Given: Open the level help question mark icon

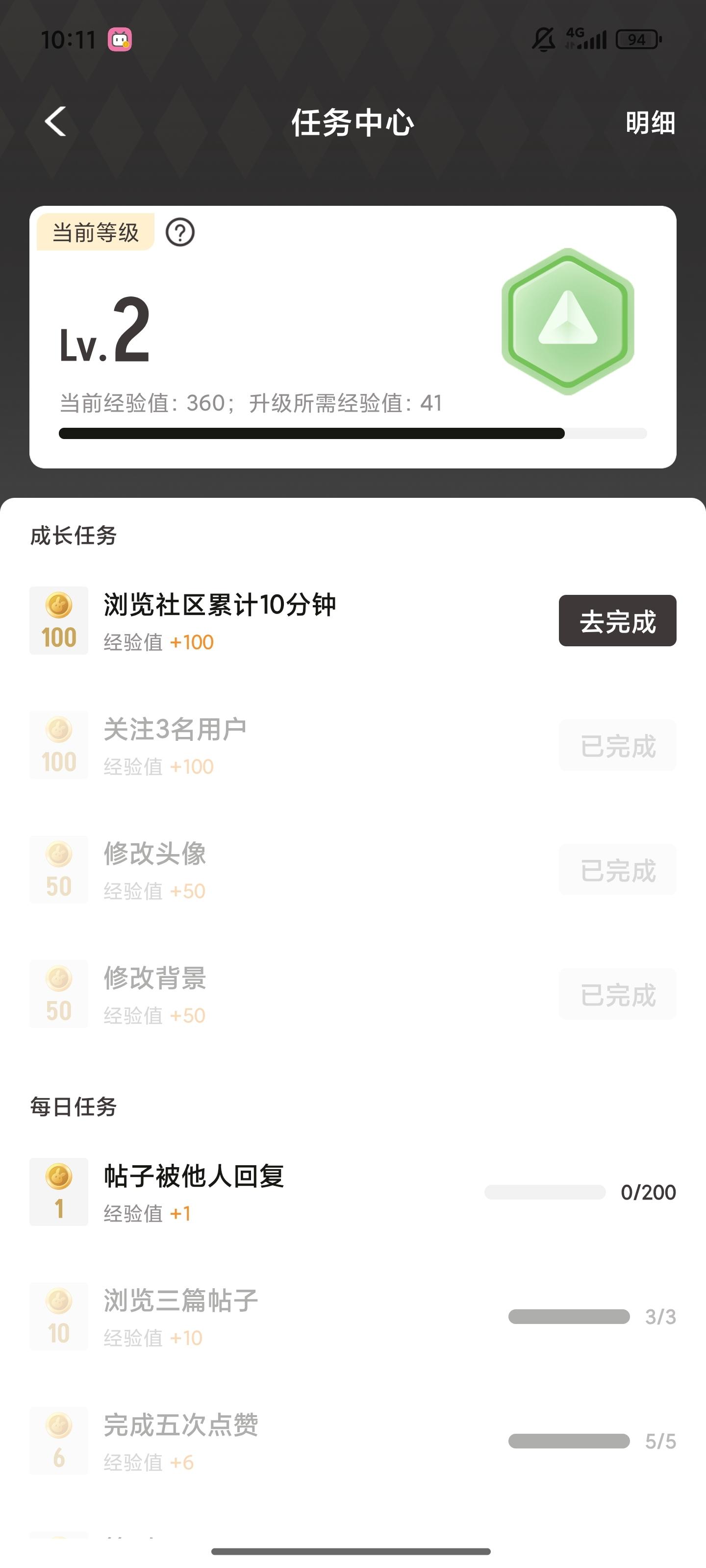Looking at the screenshot, I should [180, 233].
